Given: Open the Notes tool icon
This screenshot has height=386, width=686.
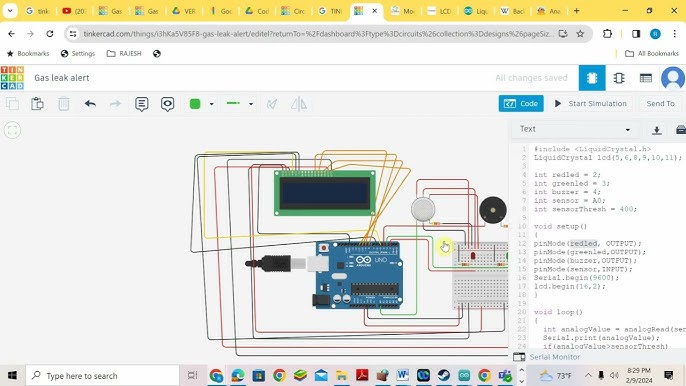Looking at the screenshot, I should click(141, 104).
